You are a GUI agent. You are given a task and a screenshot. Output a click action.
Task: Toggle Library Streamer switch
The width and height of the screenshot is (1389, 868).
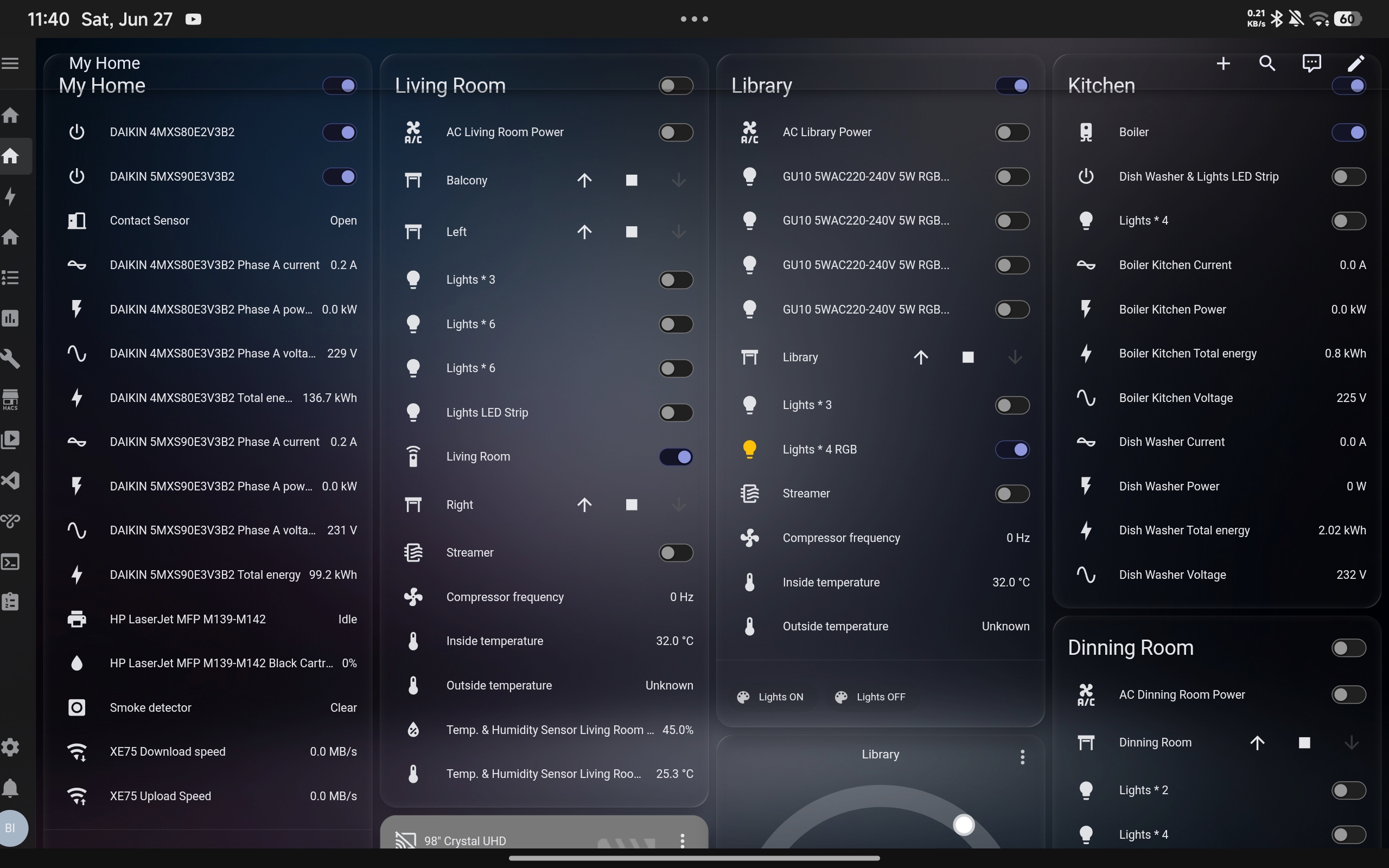[1012, 493]
